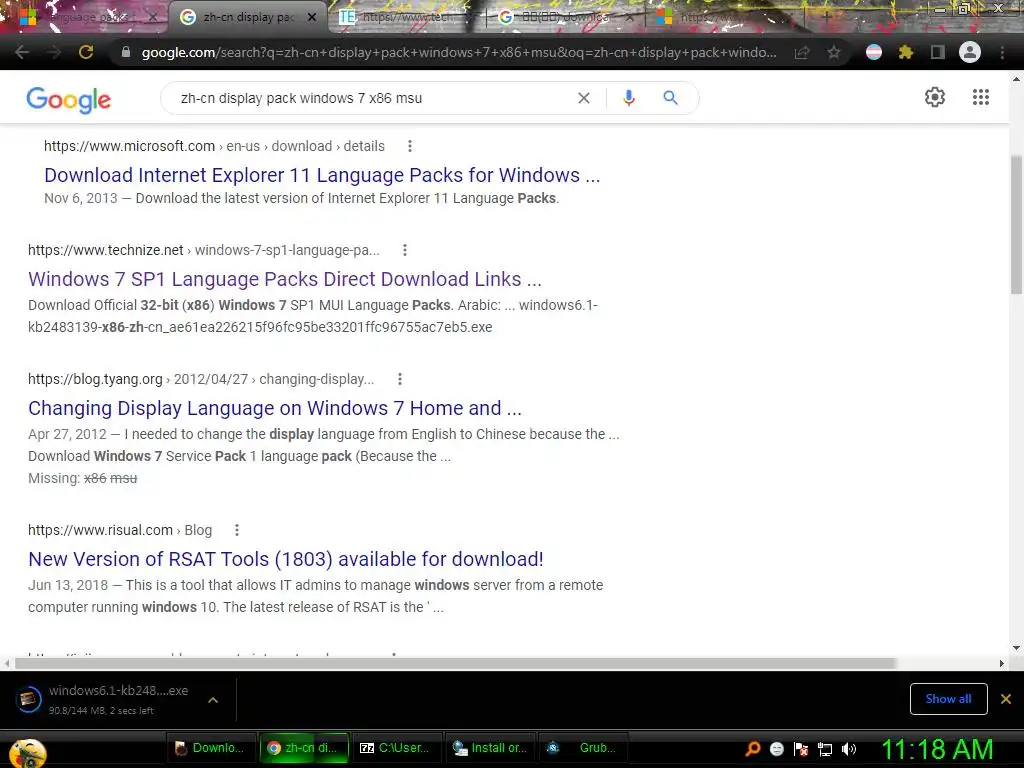Open Google quick settings gear
1024x768 pixels.
pos(935,97)
